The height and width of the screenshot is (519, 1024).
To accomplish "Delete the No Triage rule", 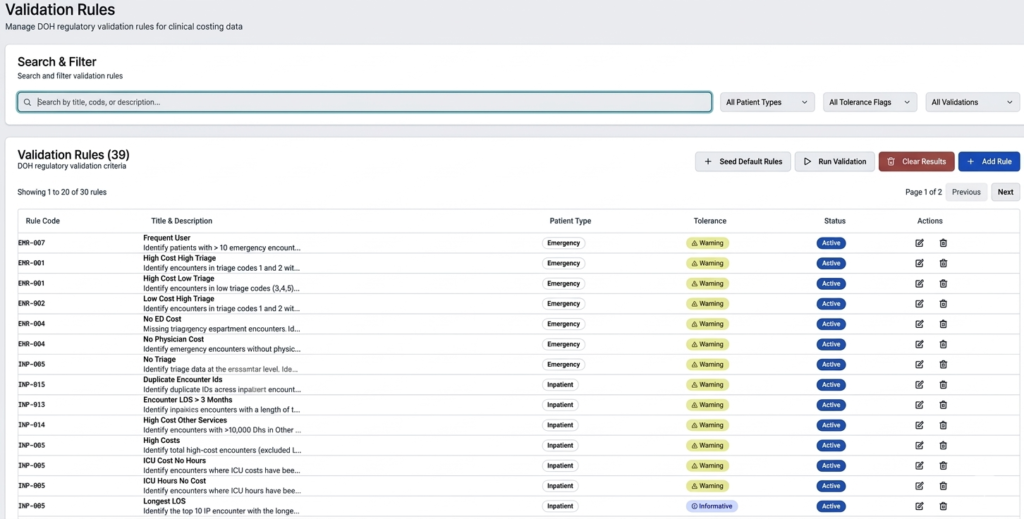I will pos(943,364).
